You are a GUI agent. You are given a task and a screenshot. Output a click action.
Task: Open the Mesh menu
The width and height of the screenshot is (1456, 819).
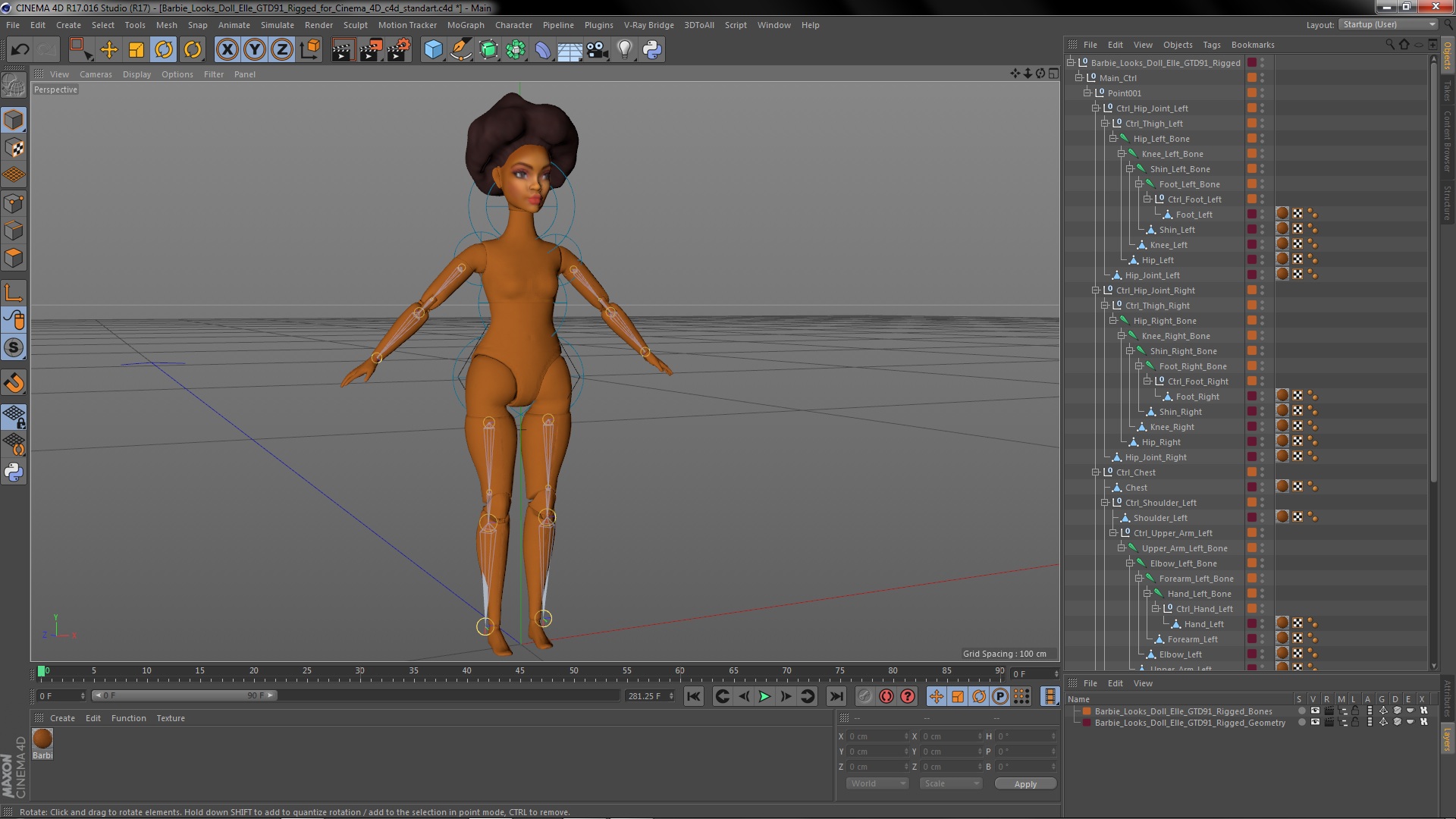(166, 25)
